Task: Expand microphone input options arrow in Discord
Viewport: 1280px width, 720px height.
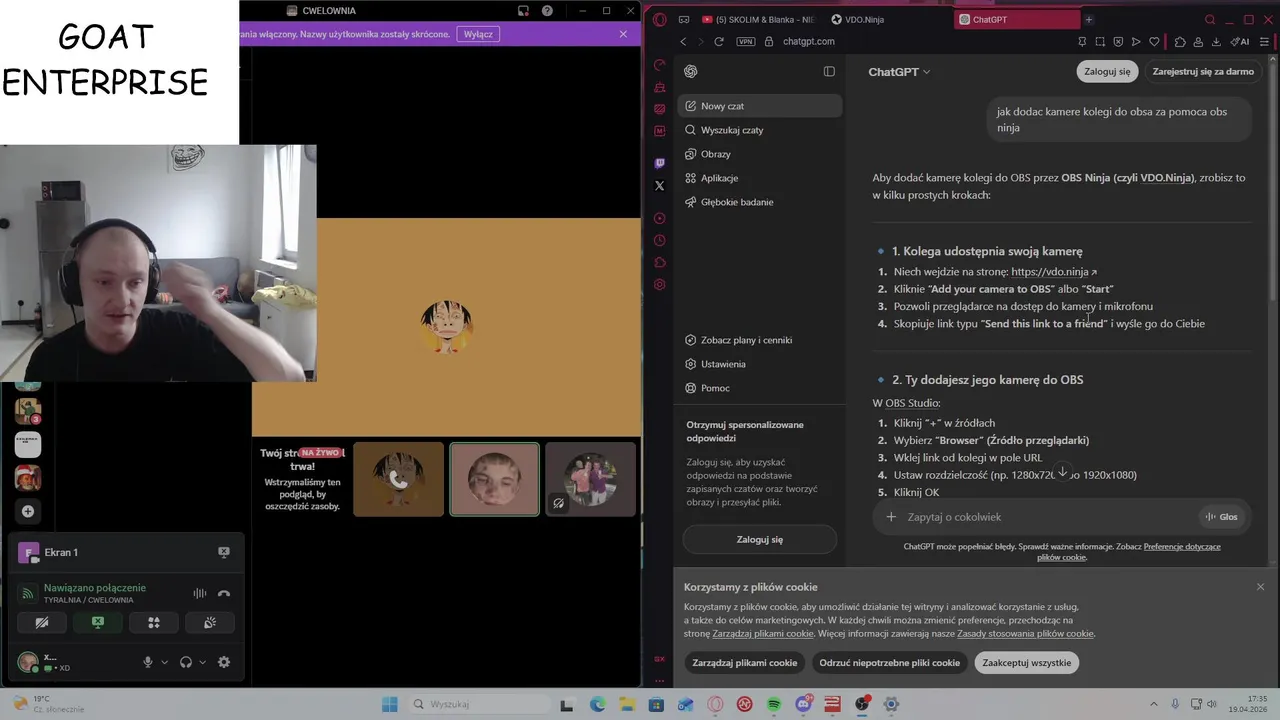Action: [164, 662]
